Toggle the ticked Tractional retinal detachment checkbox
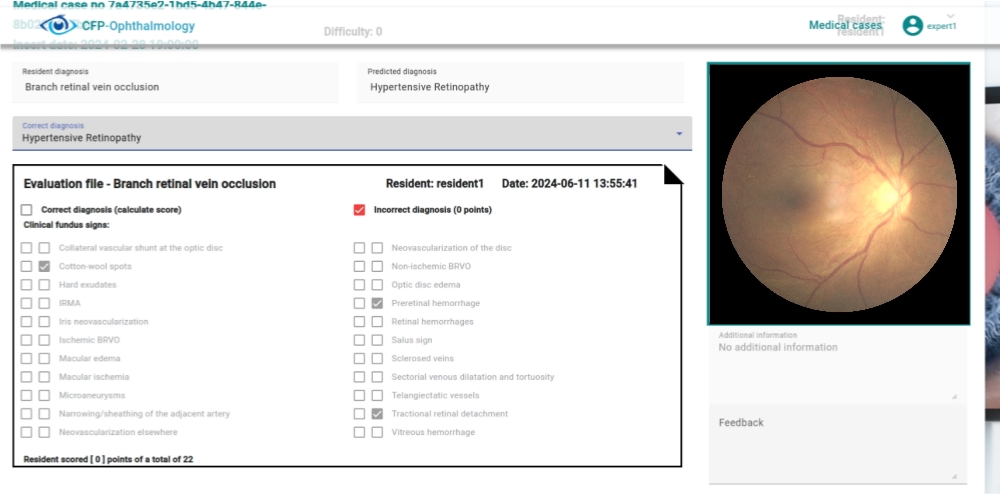 (377, 414)
